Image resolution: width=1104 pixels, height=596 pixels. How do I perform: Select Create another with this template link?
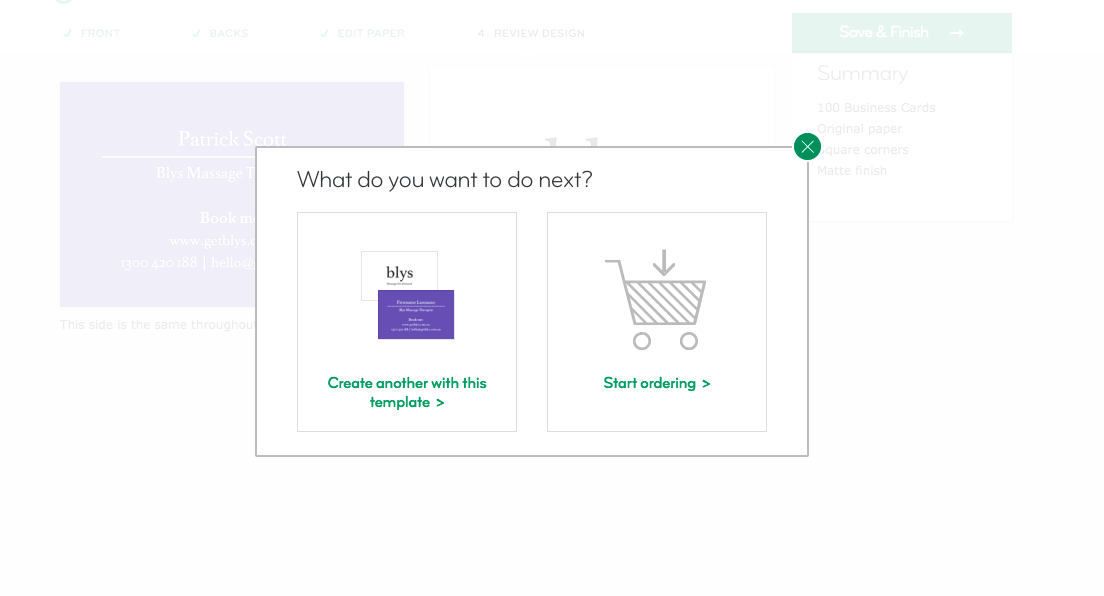(407, 392)
